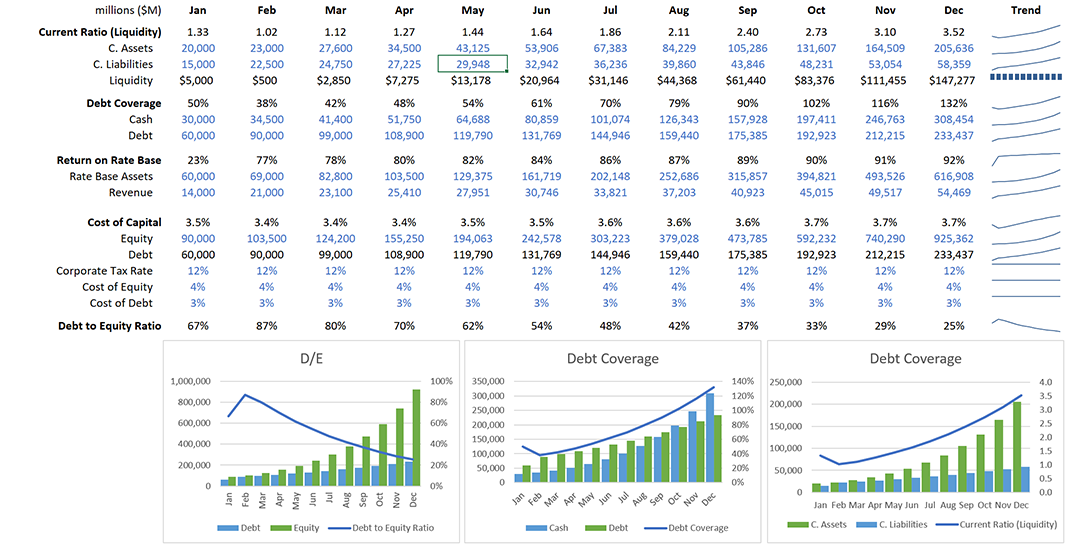Click the Debt to Equity Ratio label

pos(110,326)
